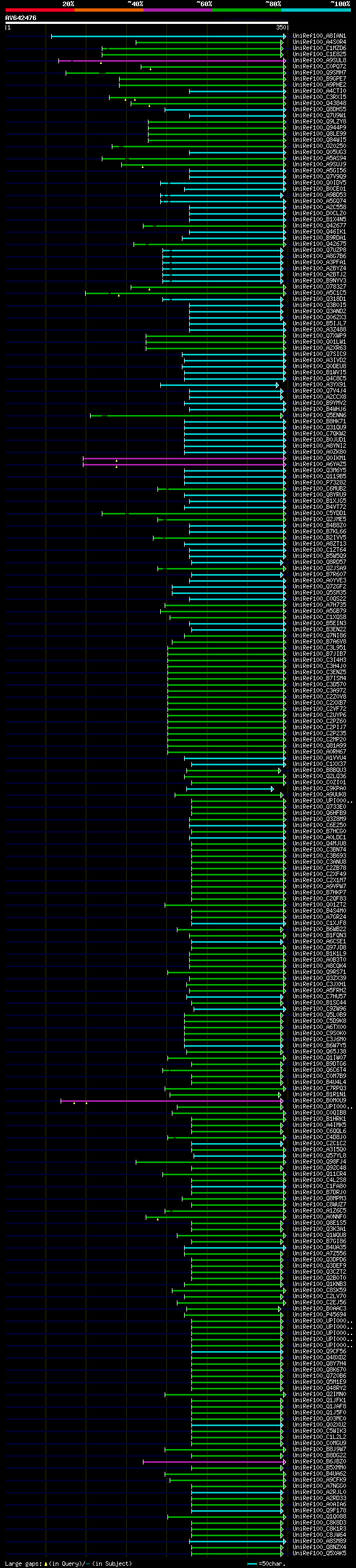Click the red 20% identity legend segment
Image resolution: width=356 pixels, height=1568 pixels.
[x=39, y=11]
